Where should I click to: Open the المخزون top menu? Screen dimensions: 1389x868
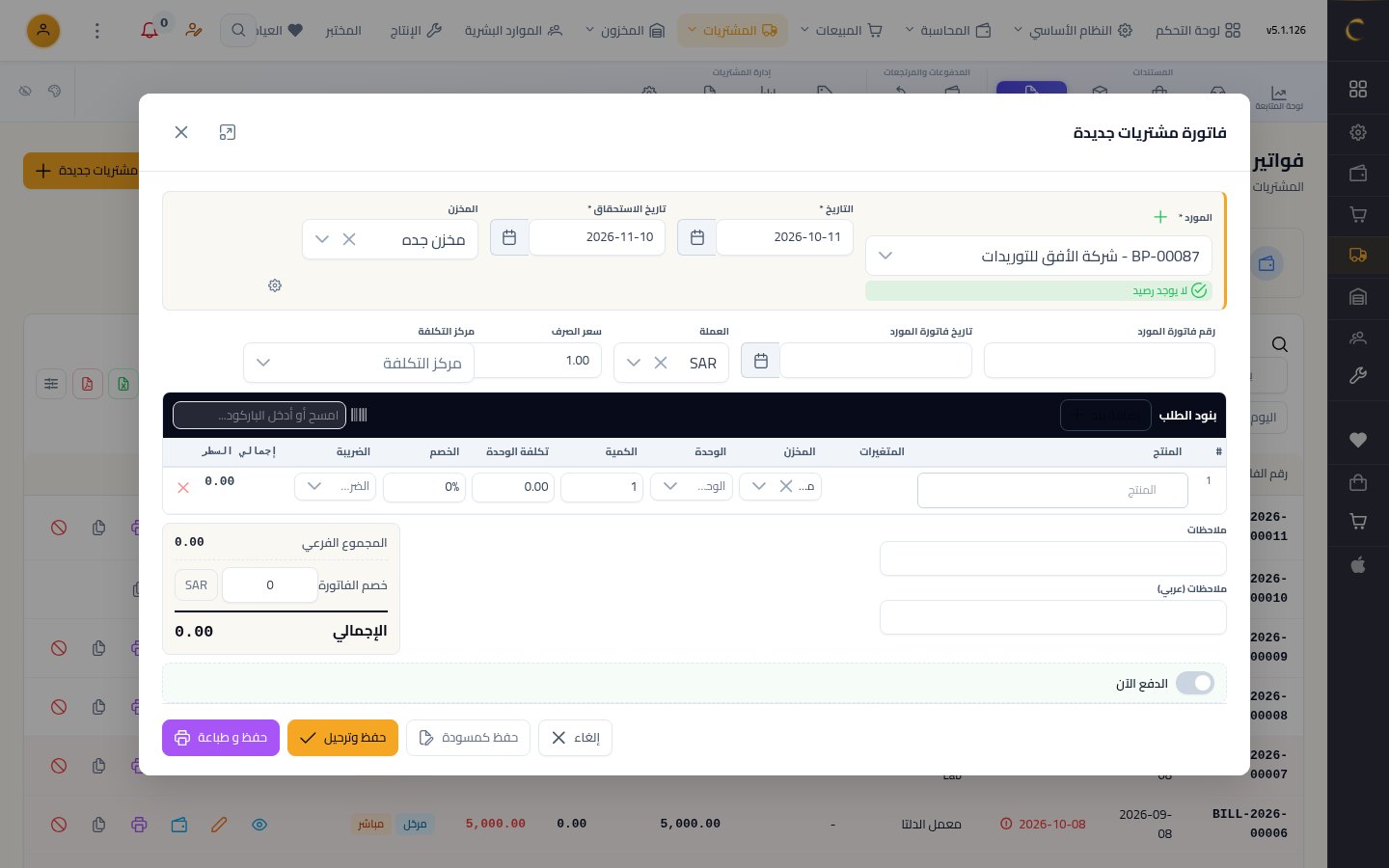(x=625, y=31)
